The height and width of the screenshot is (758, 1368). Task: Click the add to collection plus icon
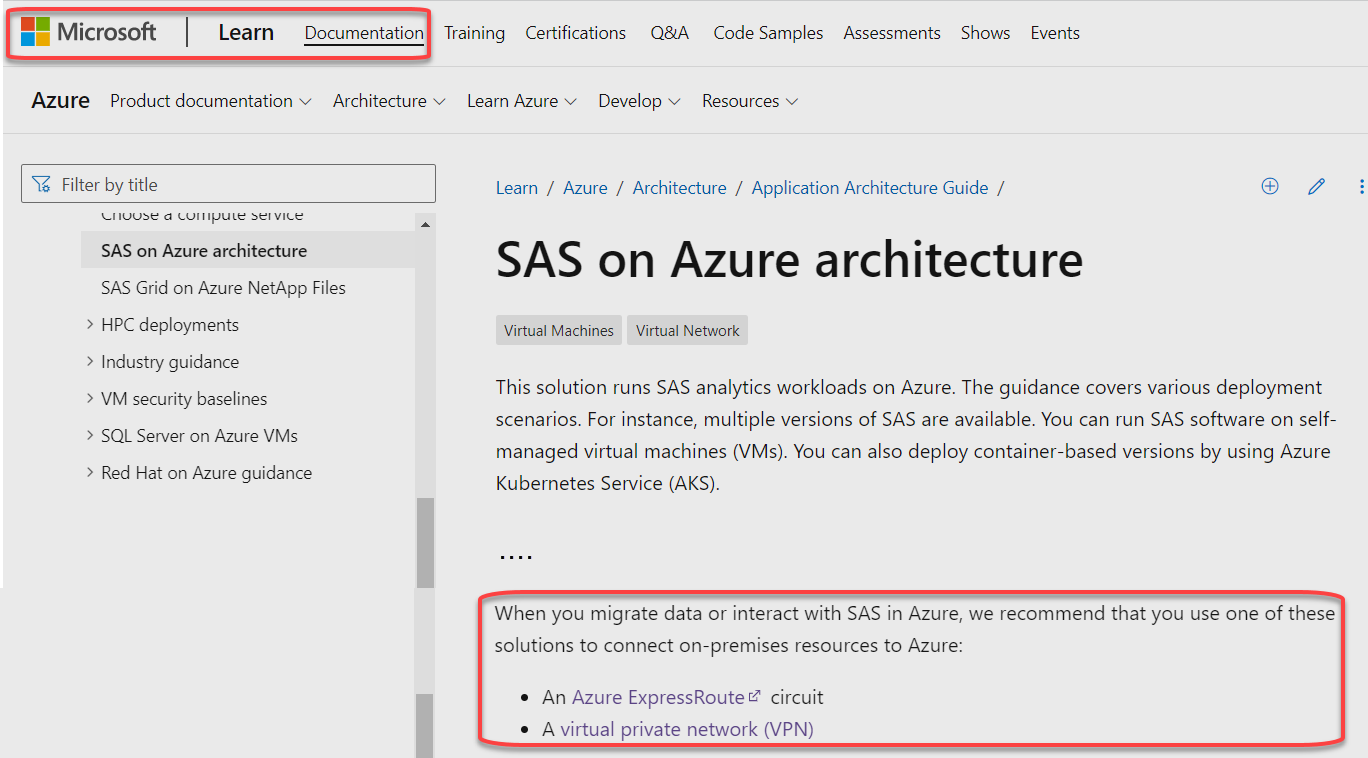tap(1270, 186)
